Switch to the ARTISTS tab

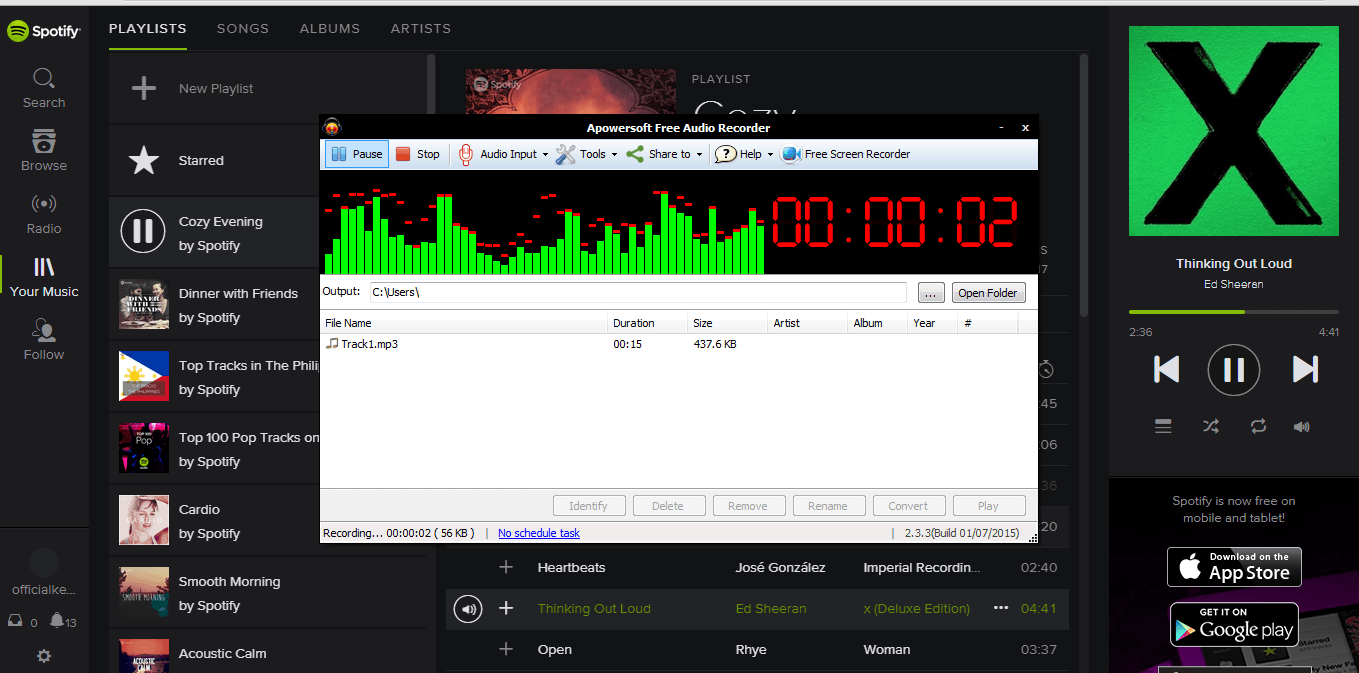(x=421, y=28)
